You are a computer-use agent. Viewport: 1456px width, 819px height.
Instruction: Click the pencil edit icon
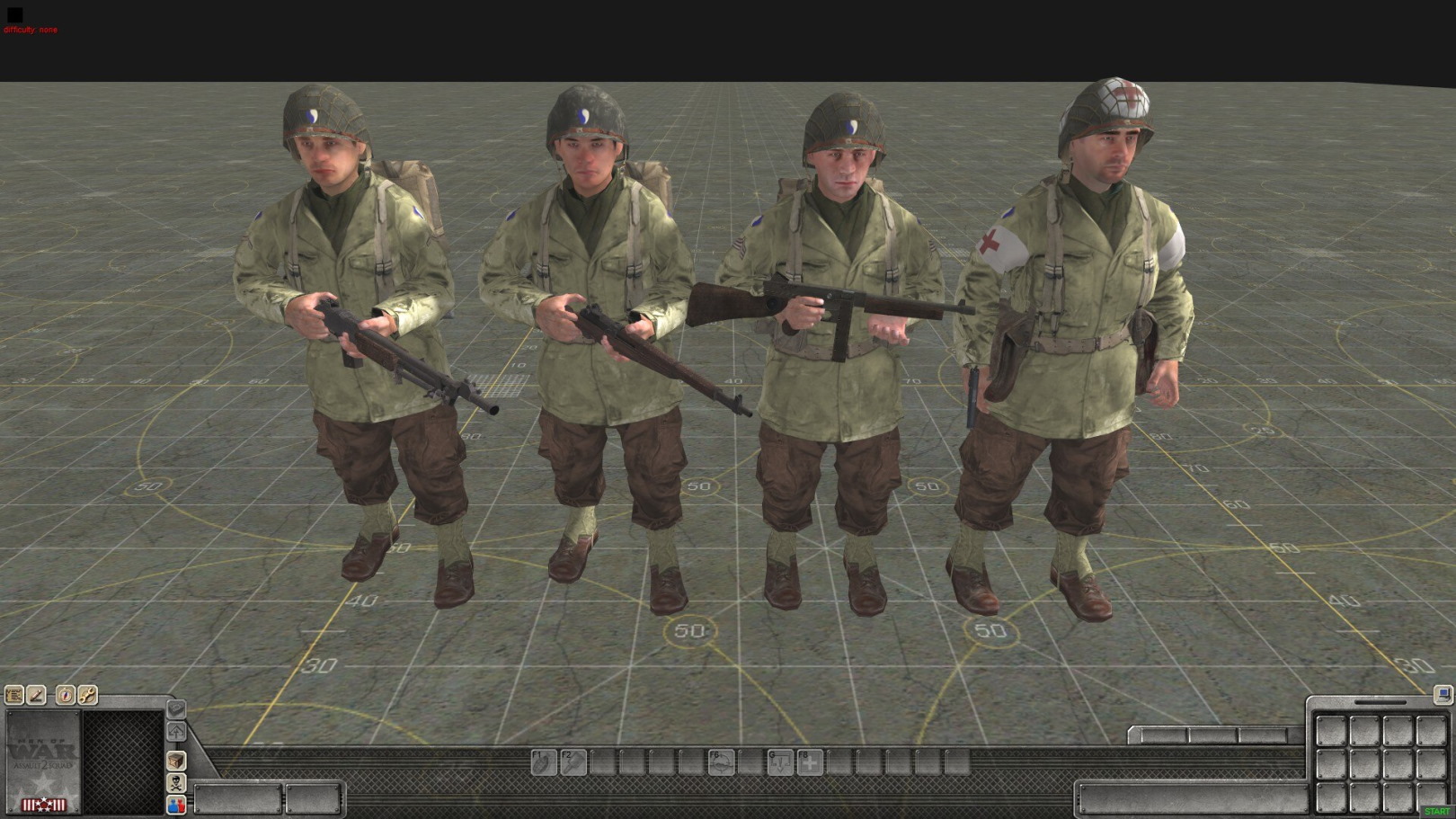(37, 695)
